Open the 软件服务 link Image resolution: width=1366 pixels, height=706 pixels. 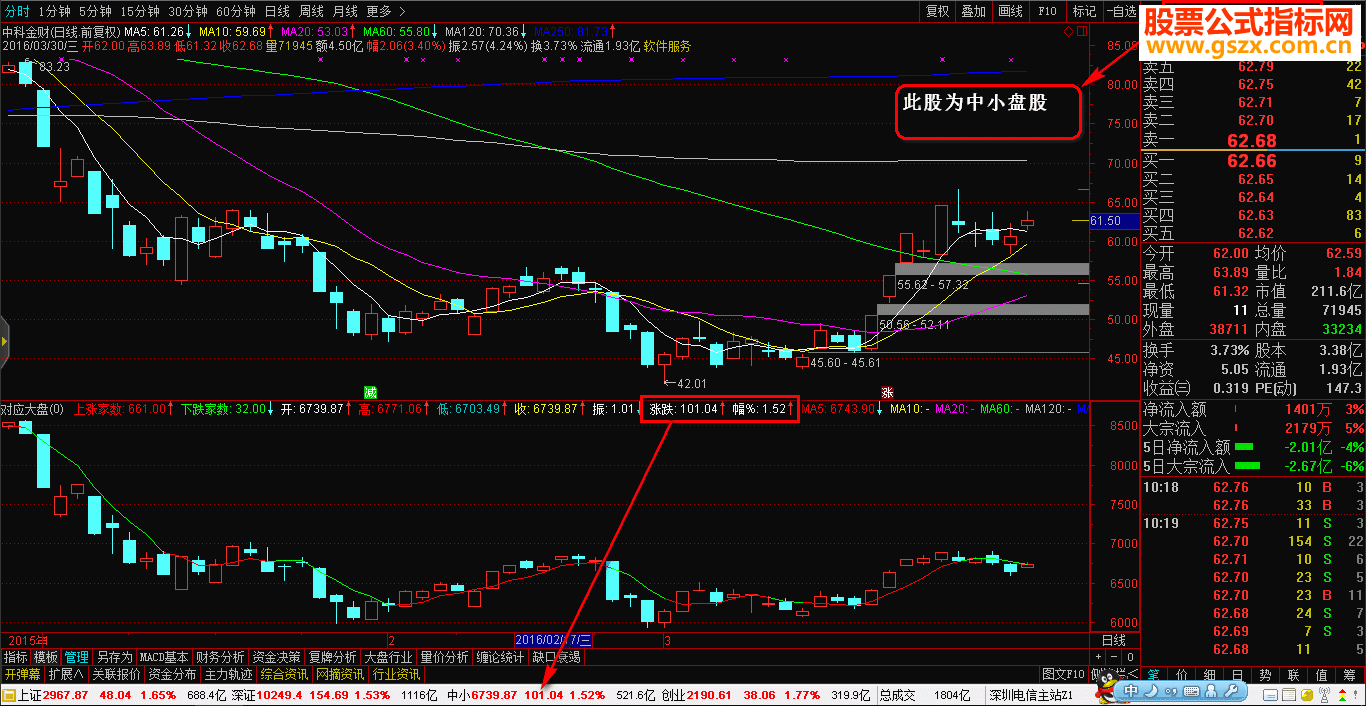click(667, 46)
